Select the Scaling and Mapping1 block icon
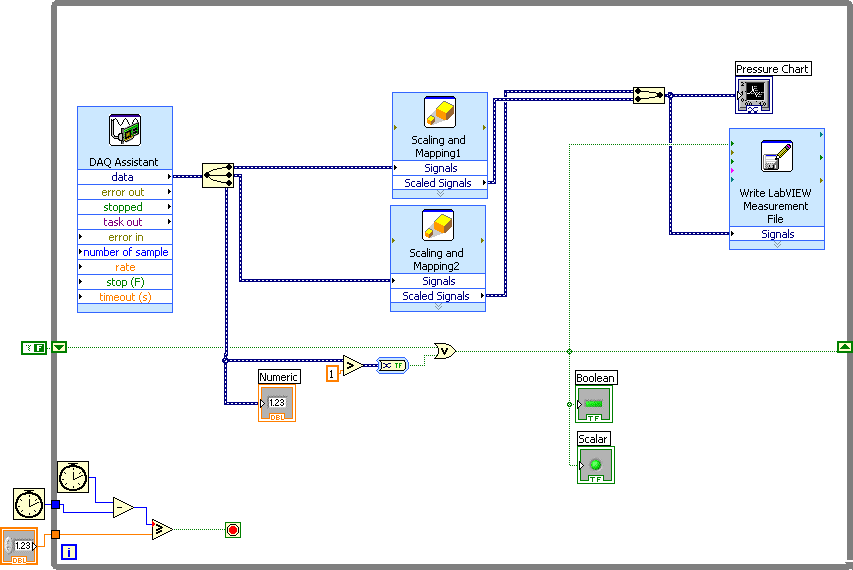 (x=439, y=113)
